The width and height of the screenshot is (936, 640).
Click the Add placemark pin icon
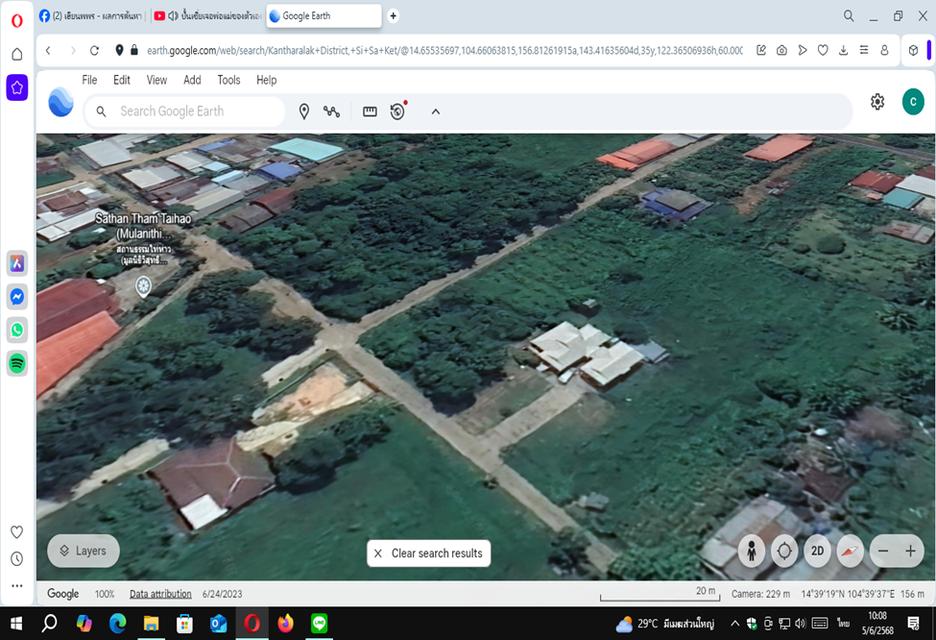coord(304,112)
